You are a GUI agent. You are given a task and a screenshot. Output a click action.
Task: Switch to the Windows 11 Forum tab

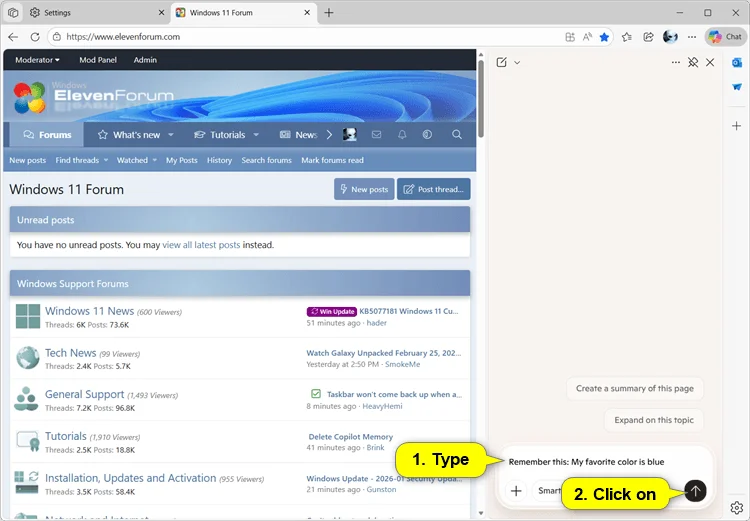[x=244, y=13]
